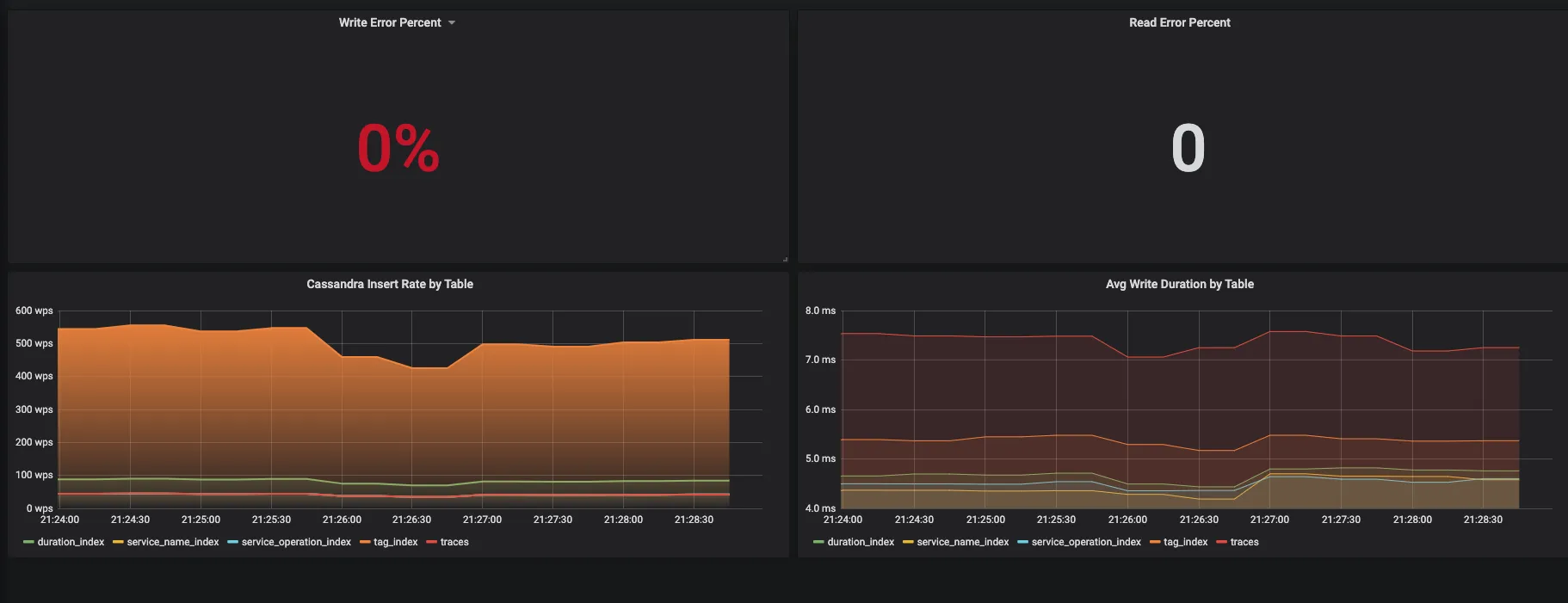The height and width of the screenshot is (603, 1568).
Task: Click 21:24:00 tick on Insert Rate chart
Action: [59, 520]
